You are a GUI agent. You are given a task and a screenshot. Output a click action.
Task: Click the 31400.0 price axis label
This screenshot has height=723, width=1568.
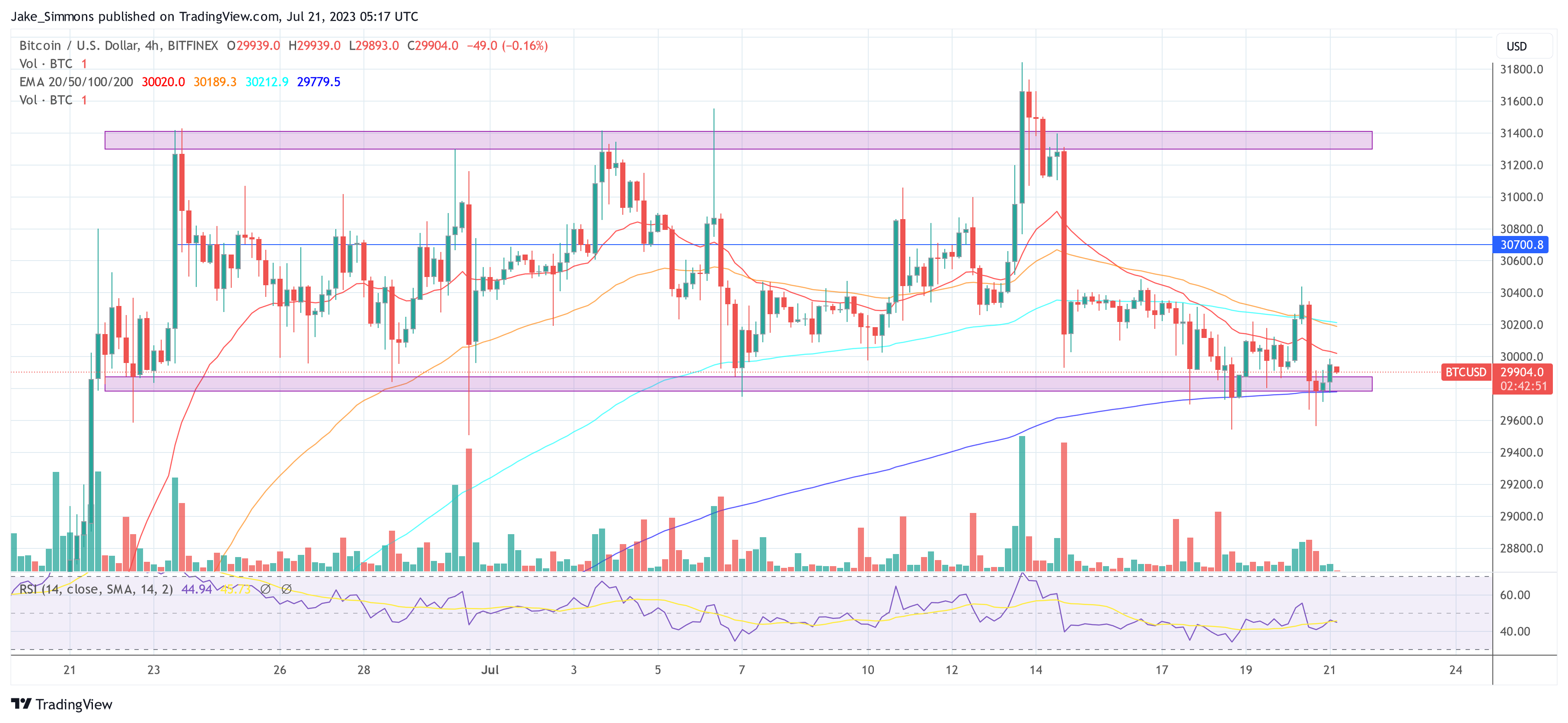pos(1521,133)
